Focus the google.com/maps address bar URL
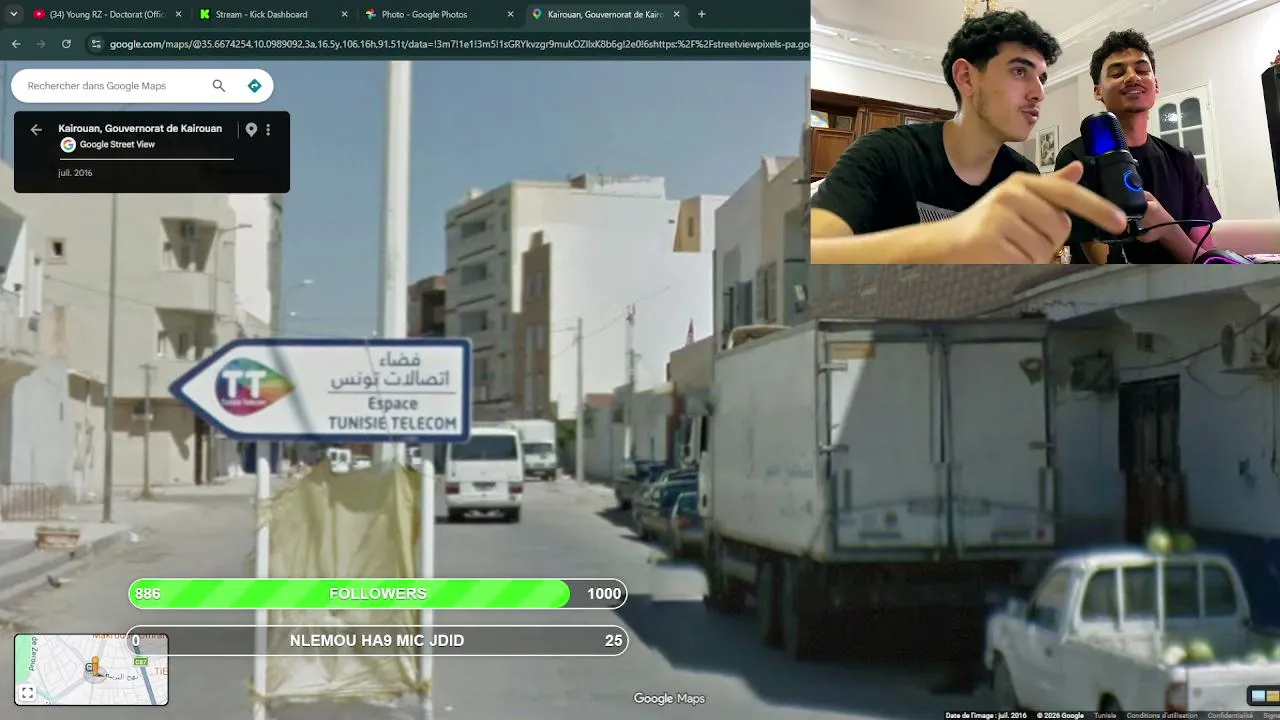This screenshot has height=720, width=1280. [458, 44]
